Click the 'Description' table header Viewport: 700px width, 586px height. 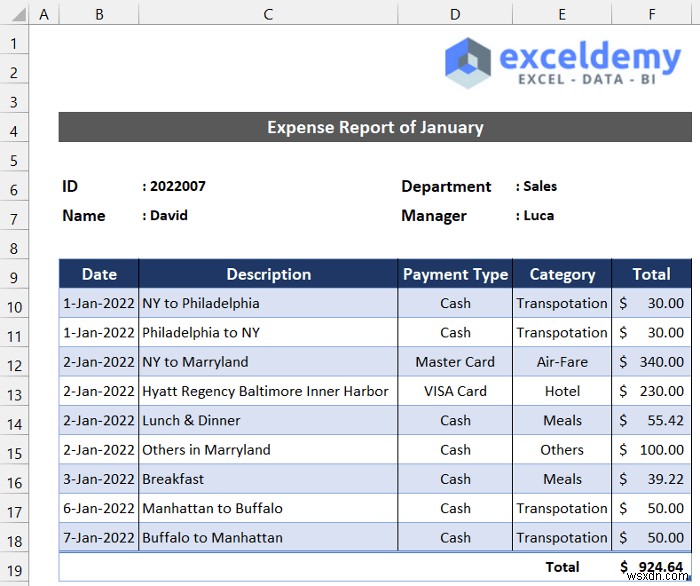tap(268, 274)
